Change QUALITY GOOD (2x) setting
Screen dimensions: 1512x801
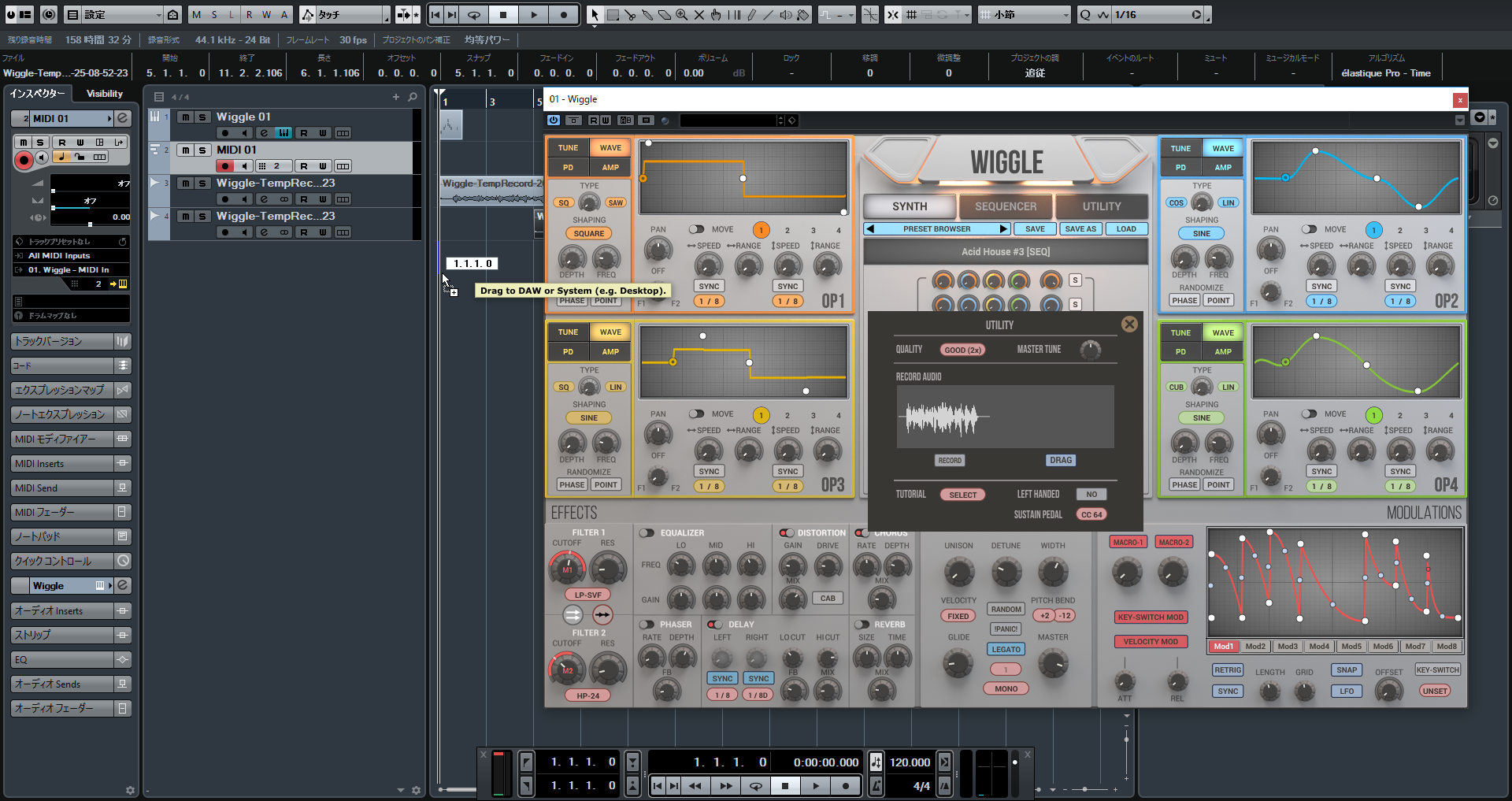[962, 350]
